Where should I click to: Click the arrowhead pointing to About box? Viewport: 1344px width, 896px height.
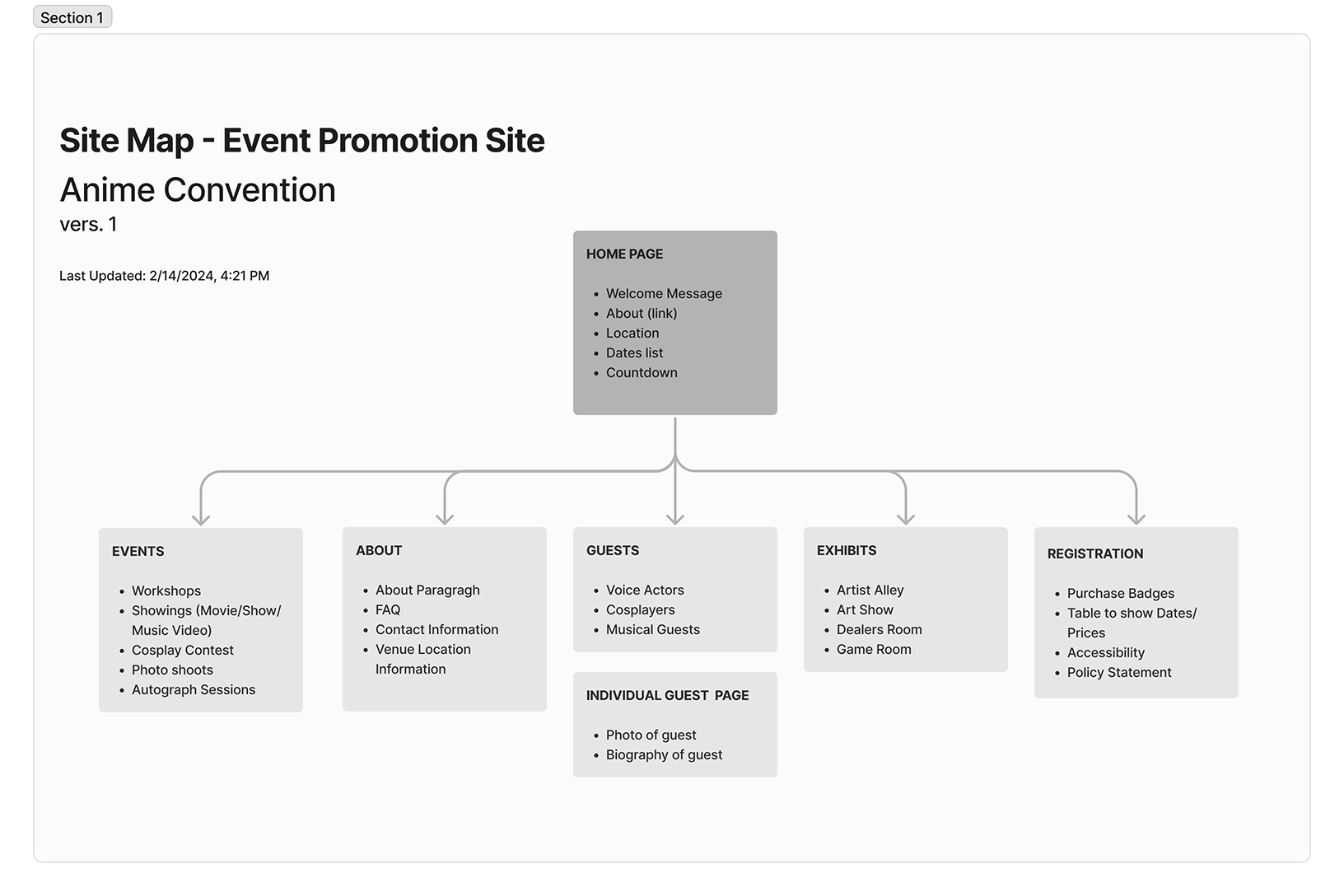point(445,518)
